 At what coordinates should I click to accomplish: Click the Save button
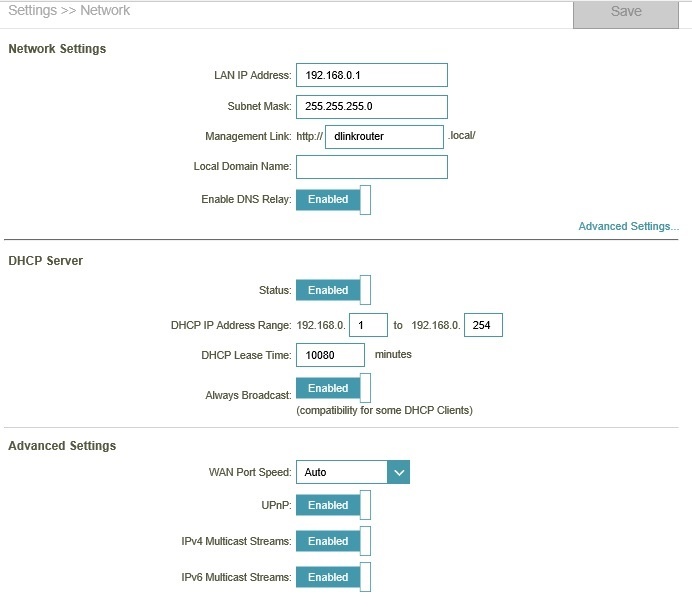625,13
